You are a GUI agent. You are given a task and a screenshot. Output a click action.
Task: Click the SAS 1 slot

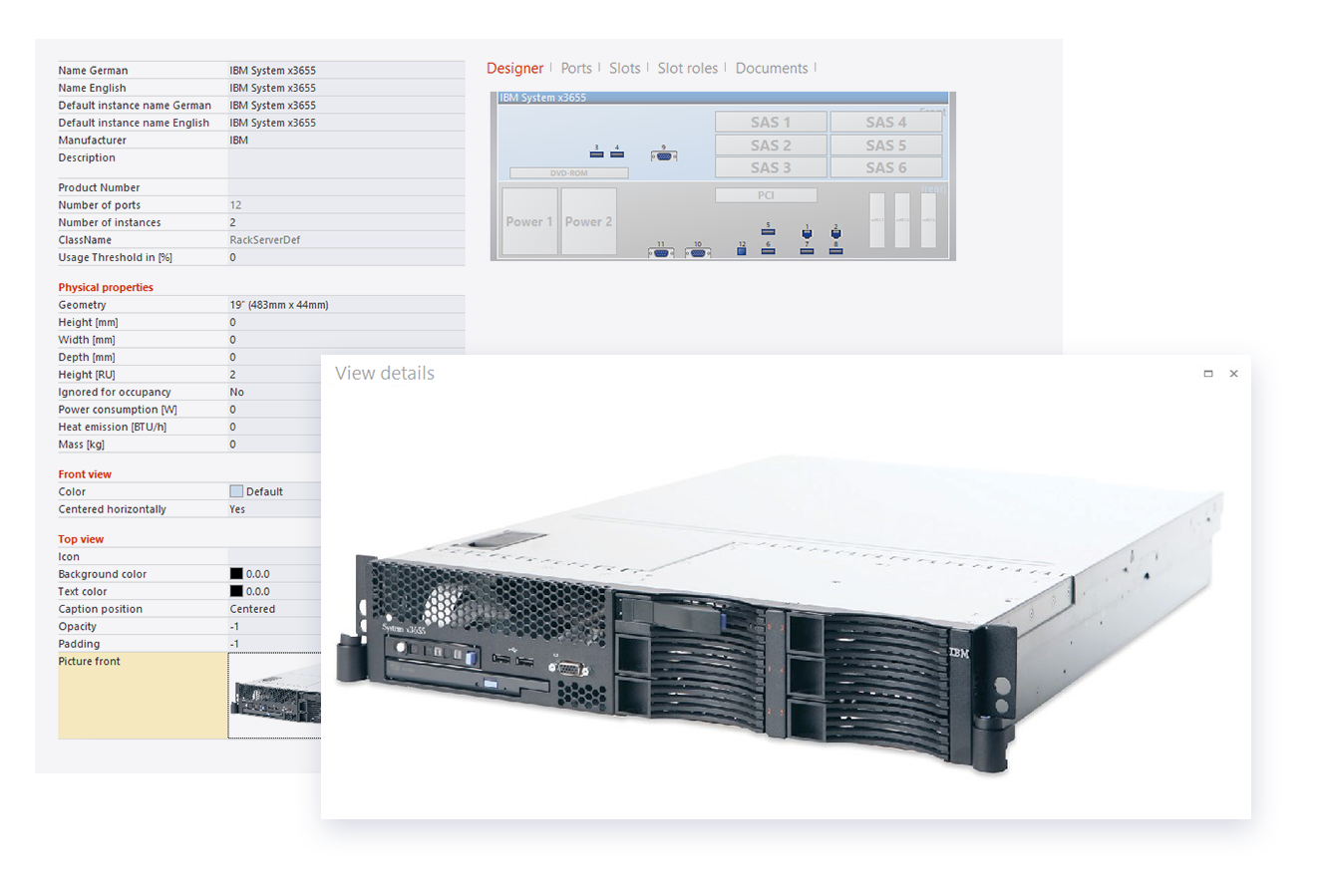point(771,121)
